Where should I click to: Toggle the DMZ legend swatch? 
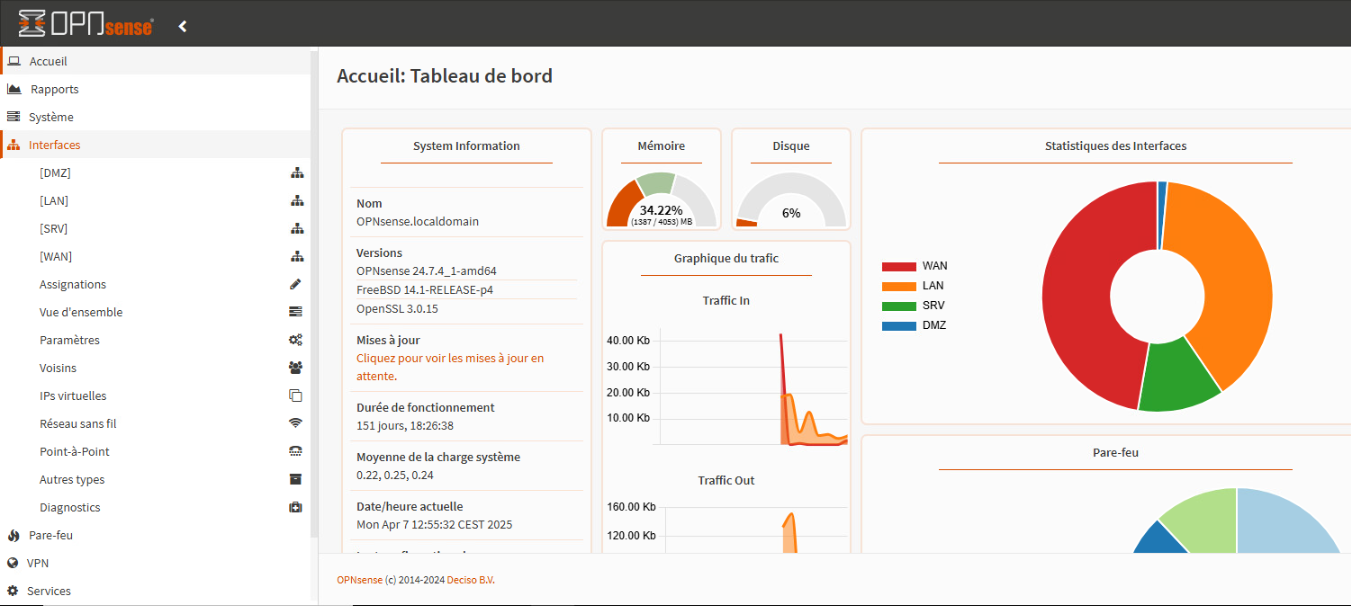pos(899,326)
